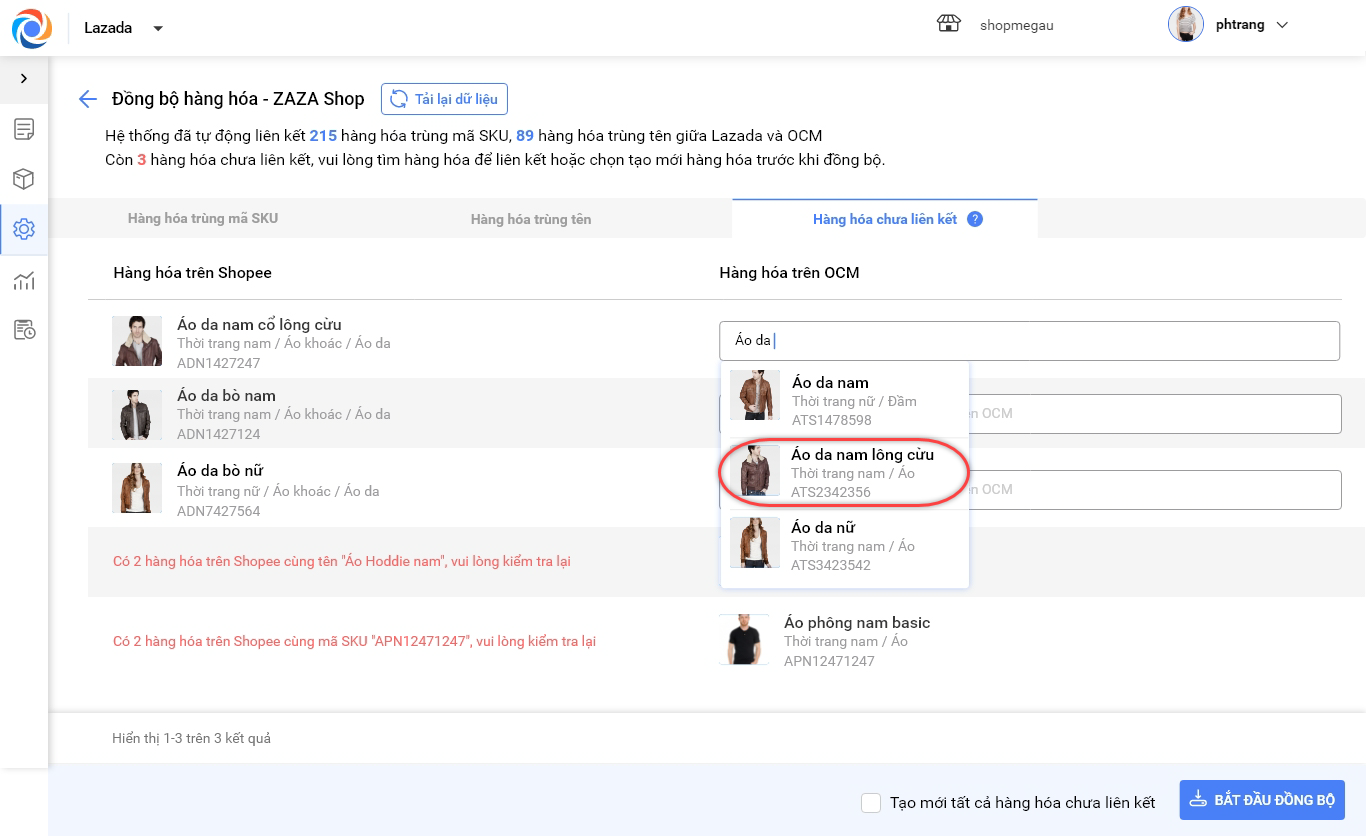The width and height of the screenshot is (1366, 836).
Task: Click the Tải lại dữ liệu button
Action: 445,99
